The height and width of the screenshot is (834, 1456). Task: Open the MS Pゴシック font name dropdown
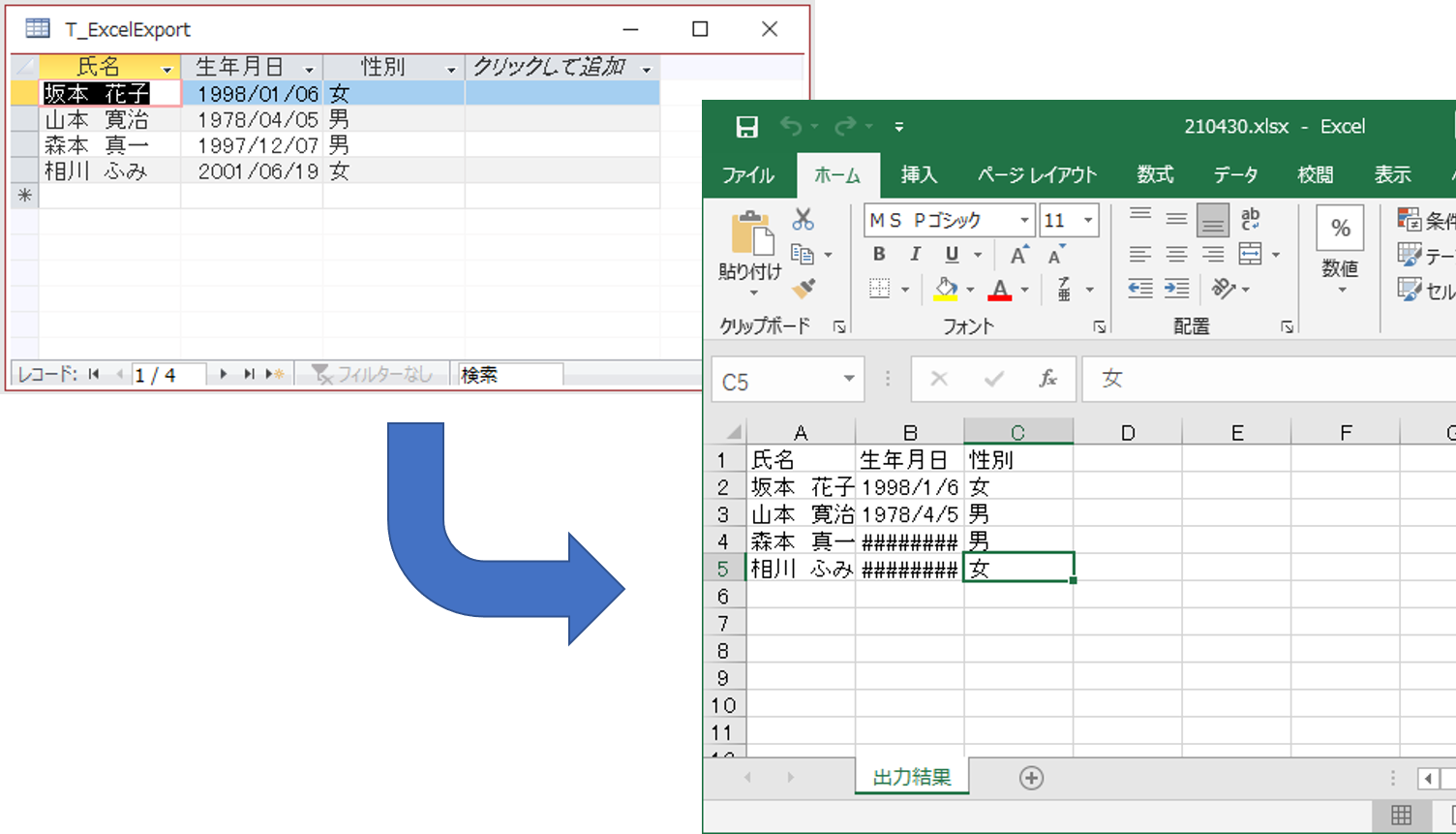point(1024,221)
